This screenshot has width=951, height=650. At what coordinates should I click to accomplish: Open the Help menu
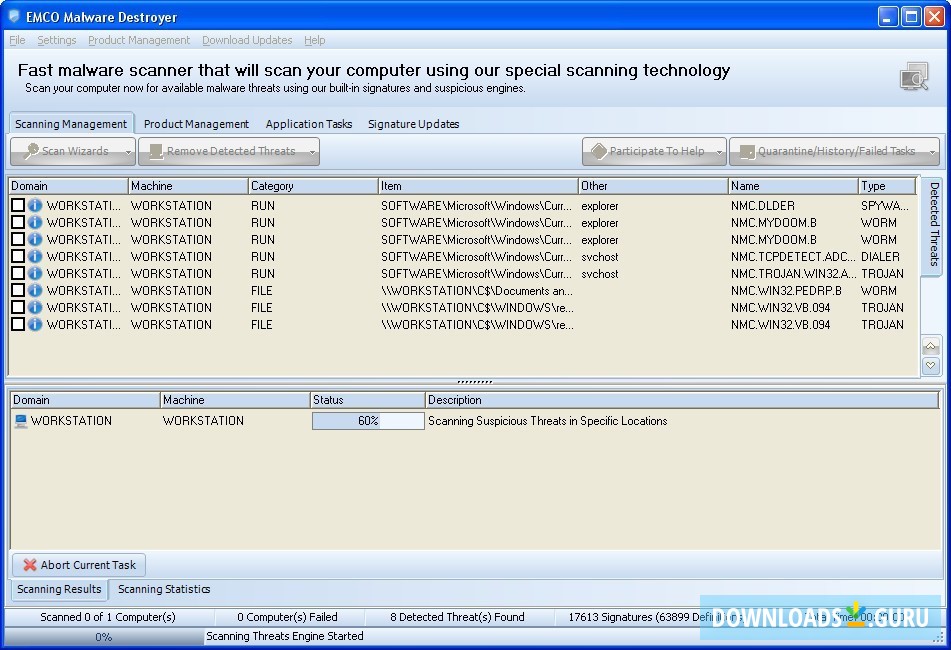click(314, 40)
